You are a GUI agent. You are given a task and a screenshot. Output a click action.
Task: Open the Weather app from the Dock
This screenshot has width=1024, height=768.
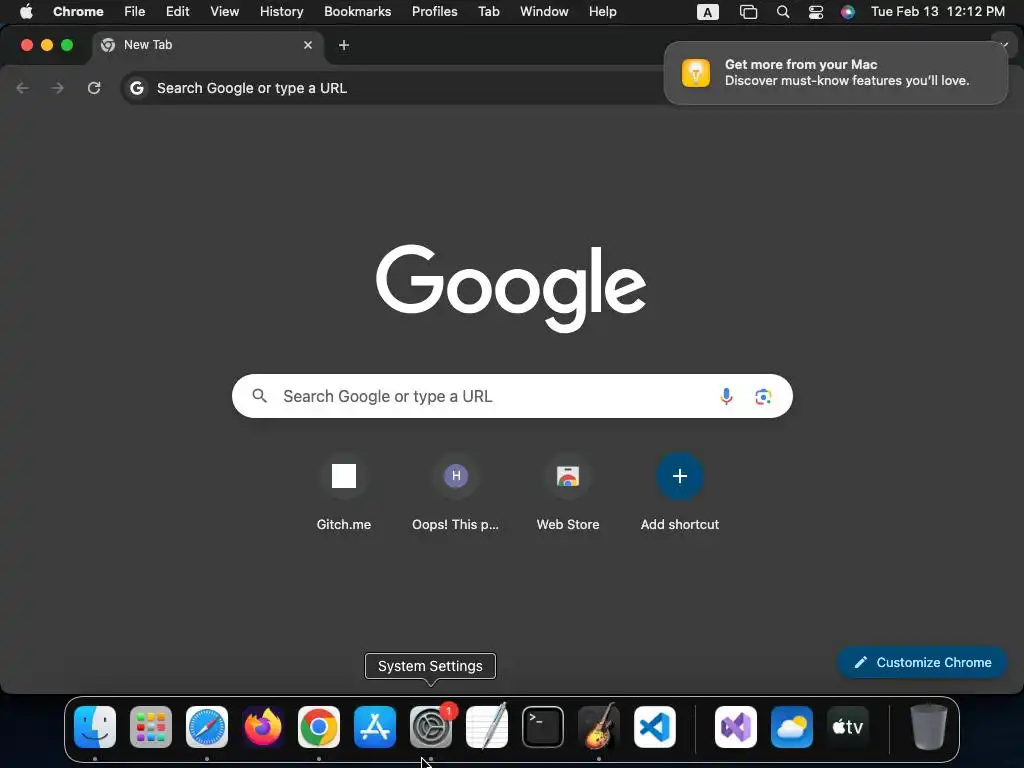(792, 727)
